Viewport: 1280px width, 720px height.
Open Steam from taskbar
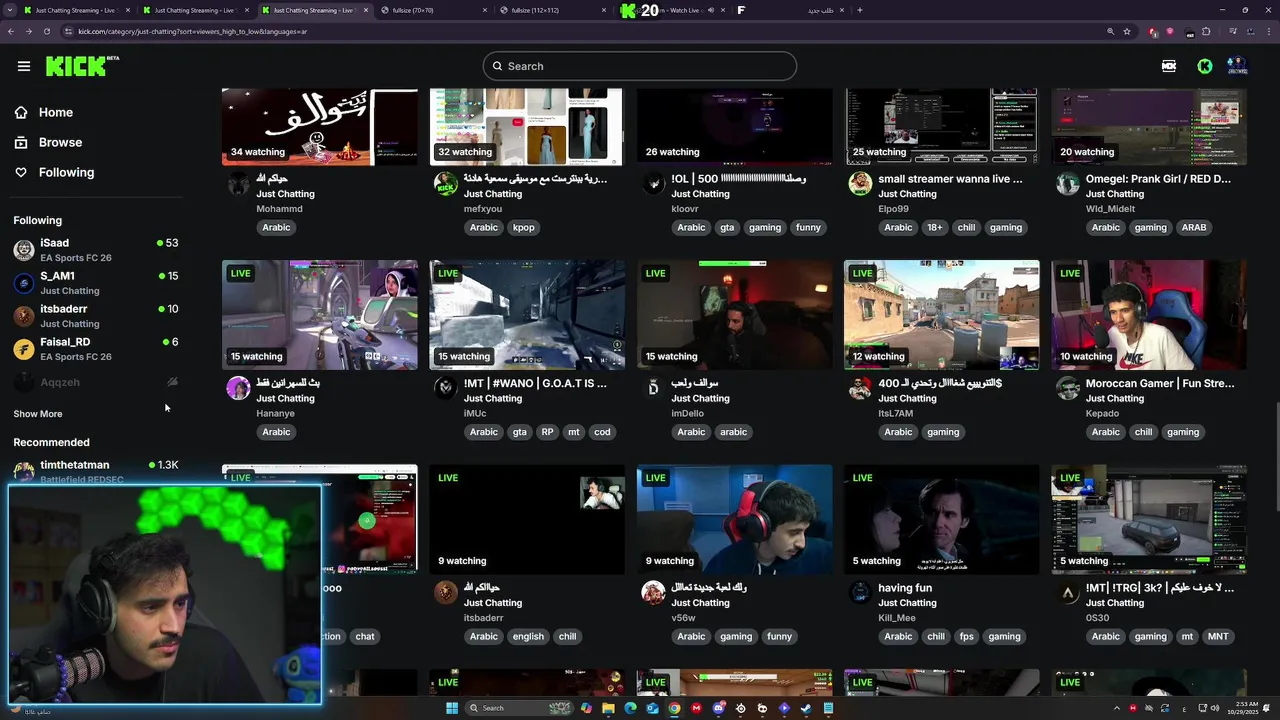pos(806,708)
